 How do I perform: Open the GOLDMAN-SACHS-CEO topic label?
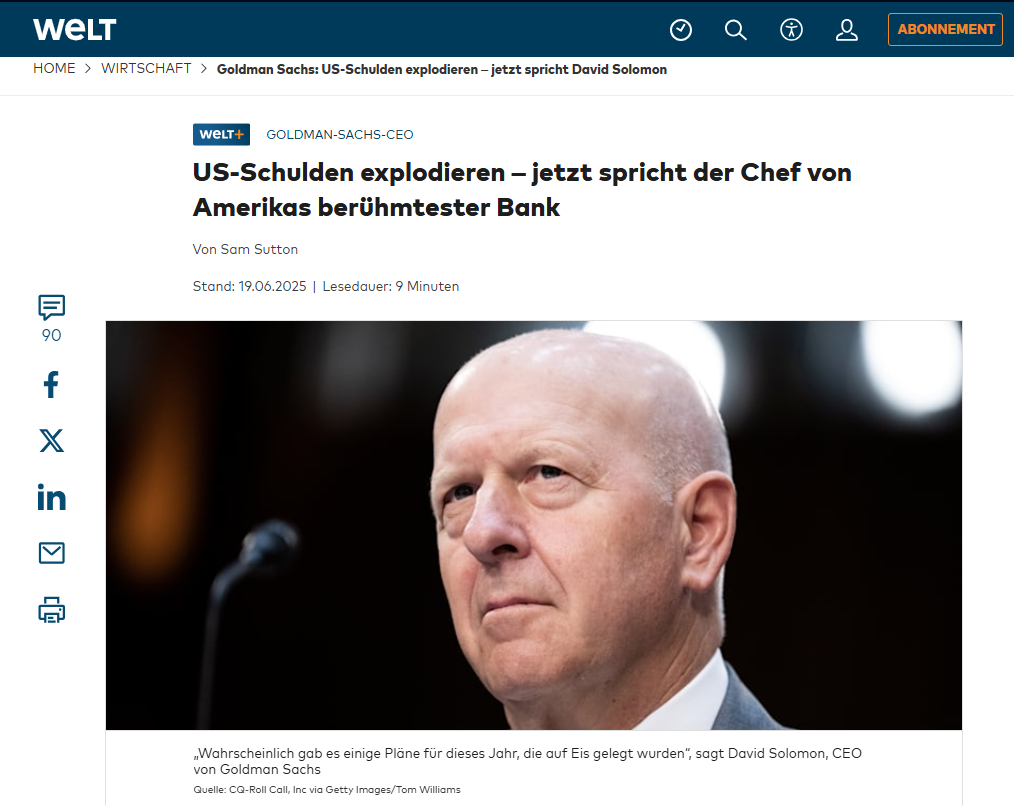[340, 135]
